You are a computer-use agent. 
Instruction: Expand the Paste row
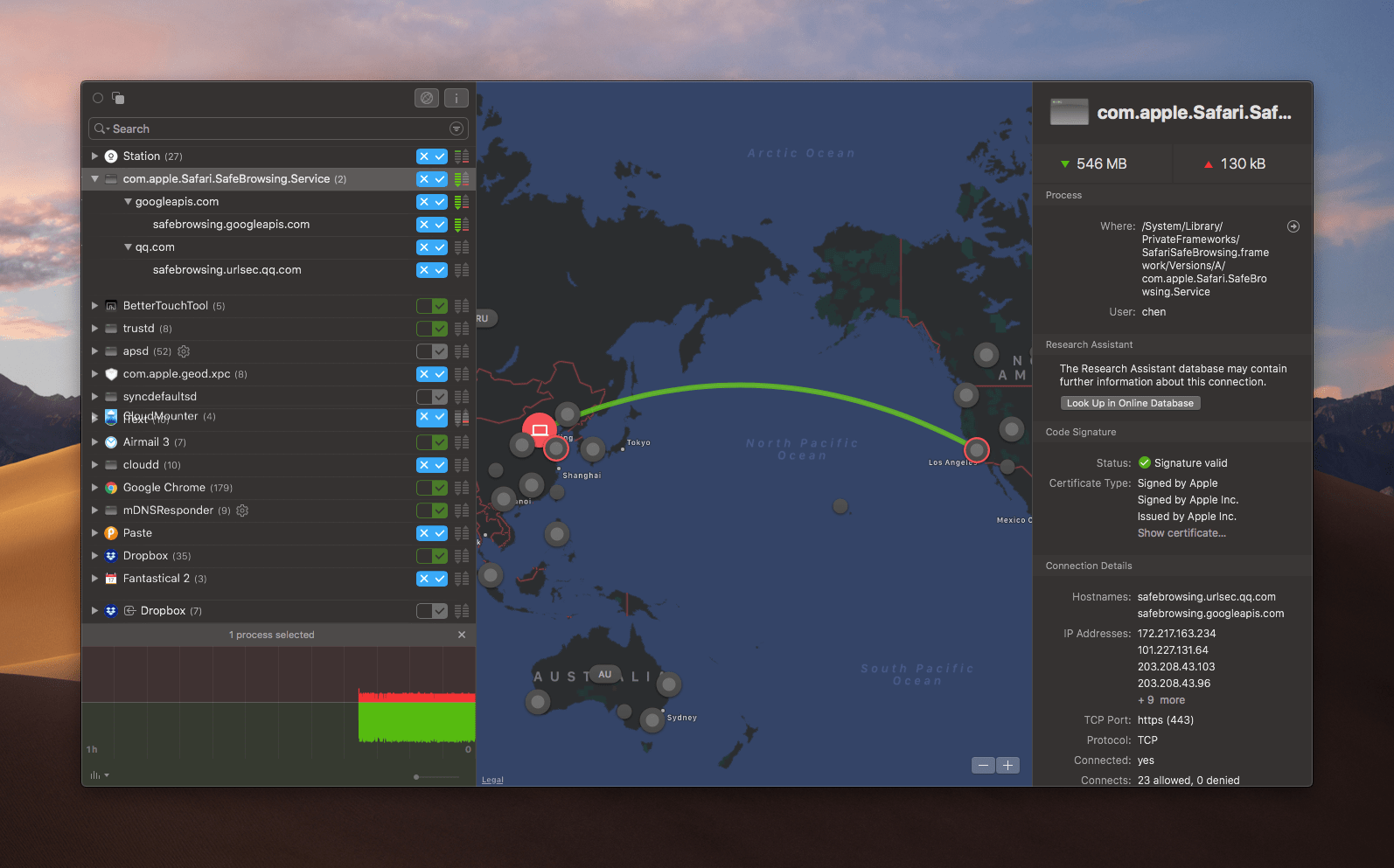[94, 533]
